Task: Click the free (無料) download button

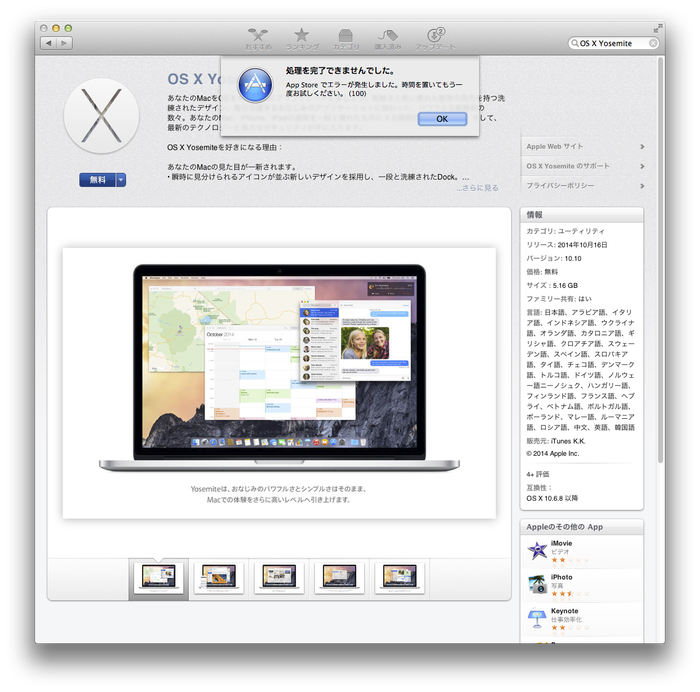Action: [97, 180]
